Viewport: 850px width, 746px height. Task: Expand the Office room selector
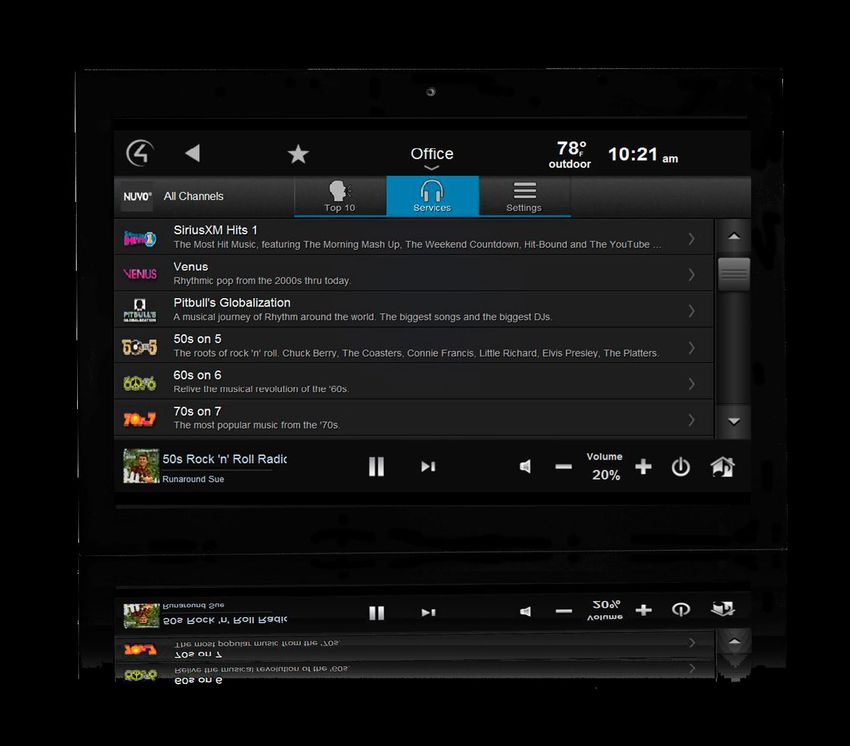[x=432, y=157]
